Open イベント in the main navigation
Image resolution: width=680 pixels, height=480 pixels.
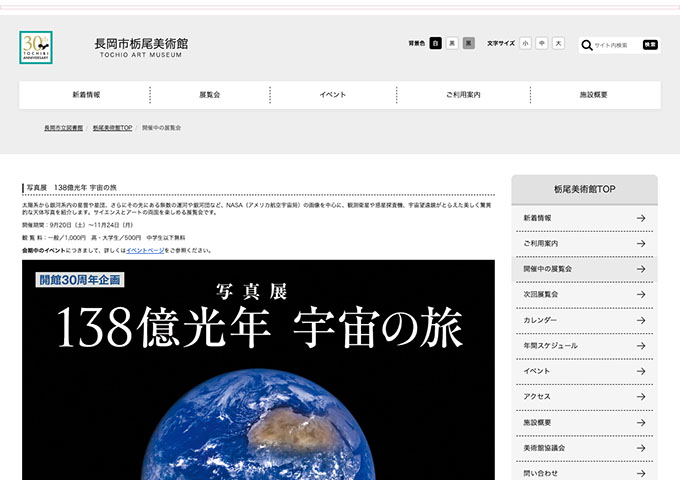pos(333,95)
